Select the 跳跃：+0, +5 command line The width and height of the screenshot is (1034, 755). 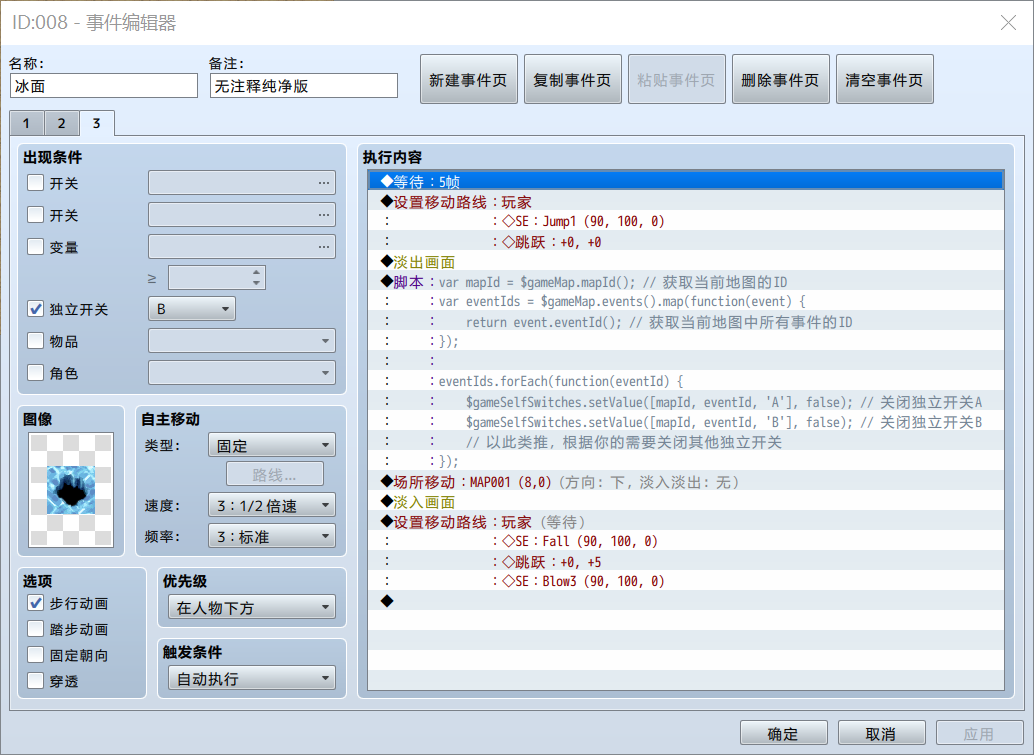coord(686,562)
